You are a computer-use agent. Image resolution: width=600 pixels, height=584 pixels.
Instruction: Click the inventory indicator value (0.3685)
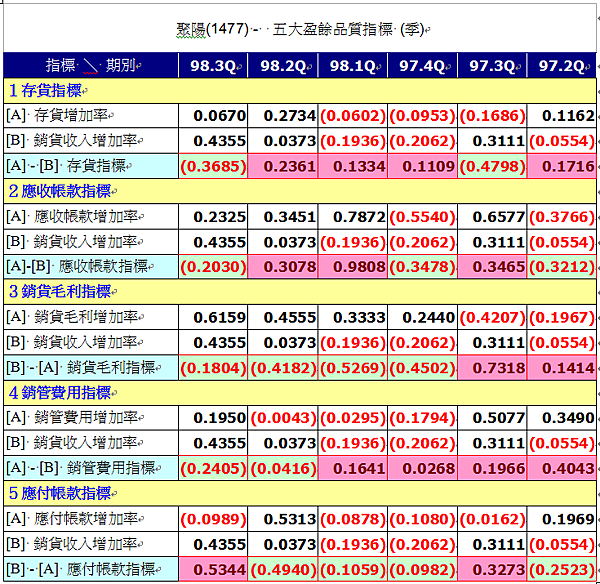point(213,166)
